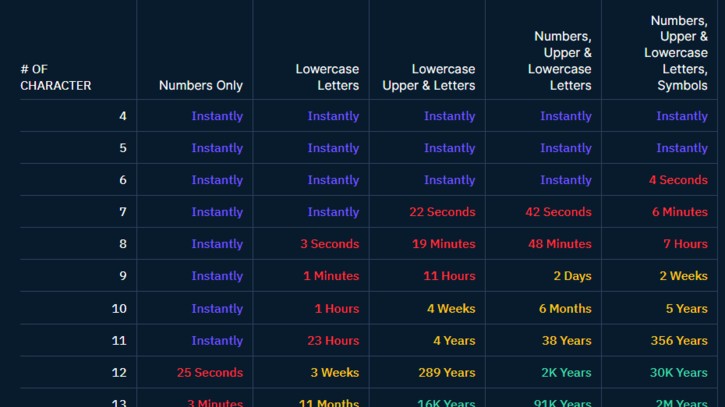Image resolution: width=725 pixels, height=407 pixels.
Task: Click the '# OF CHARACTER' header cell
Action: pyautogui.click(x=56, y=77)
